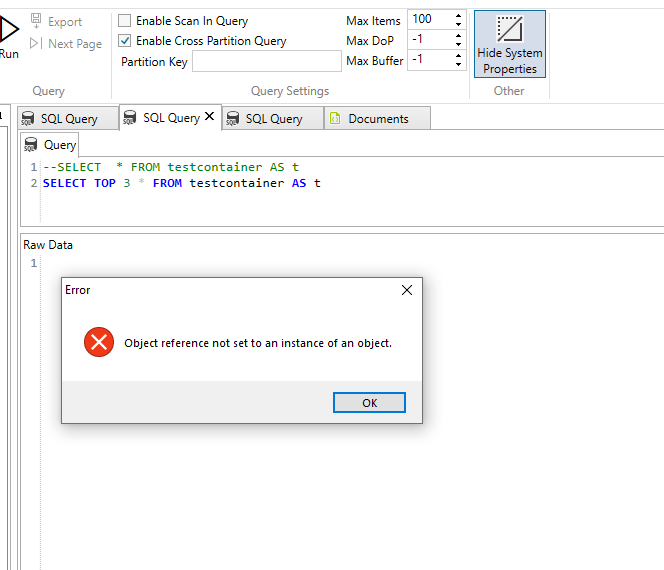This screenshot has width=664, height=570.
Task: Close the Error dialog with X
Action: 407,290
